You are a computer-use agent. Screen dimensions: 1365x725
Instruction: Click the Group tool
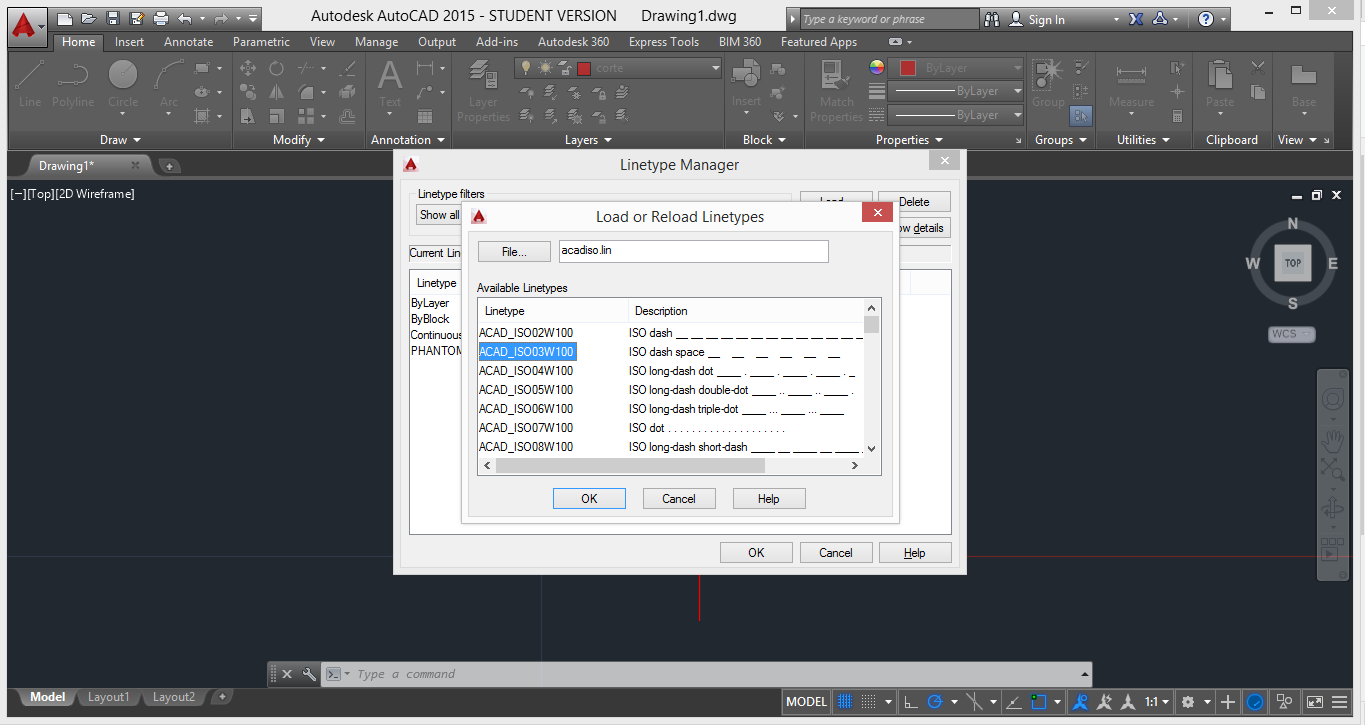coord(1048,84)
